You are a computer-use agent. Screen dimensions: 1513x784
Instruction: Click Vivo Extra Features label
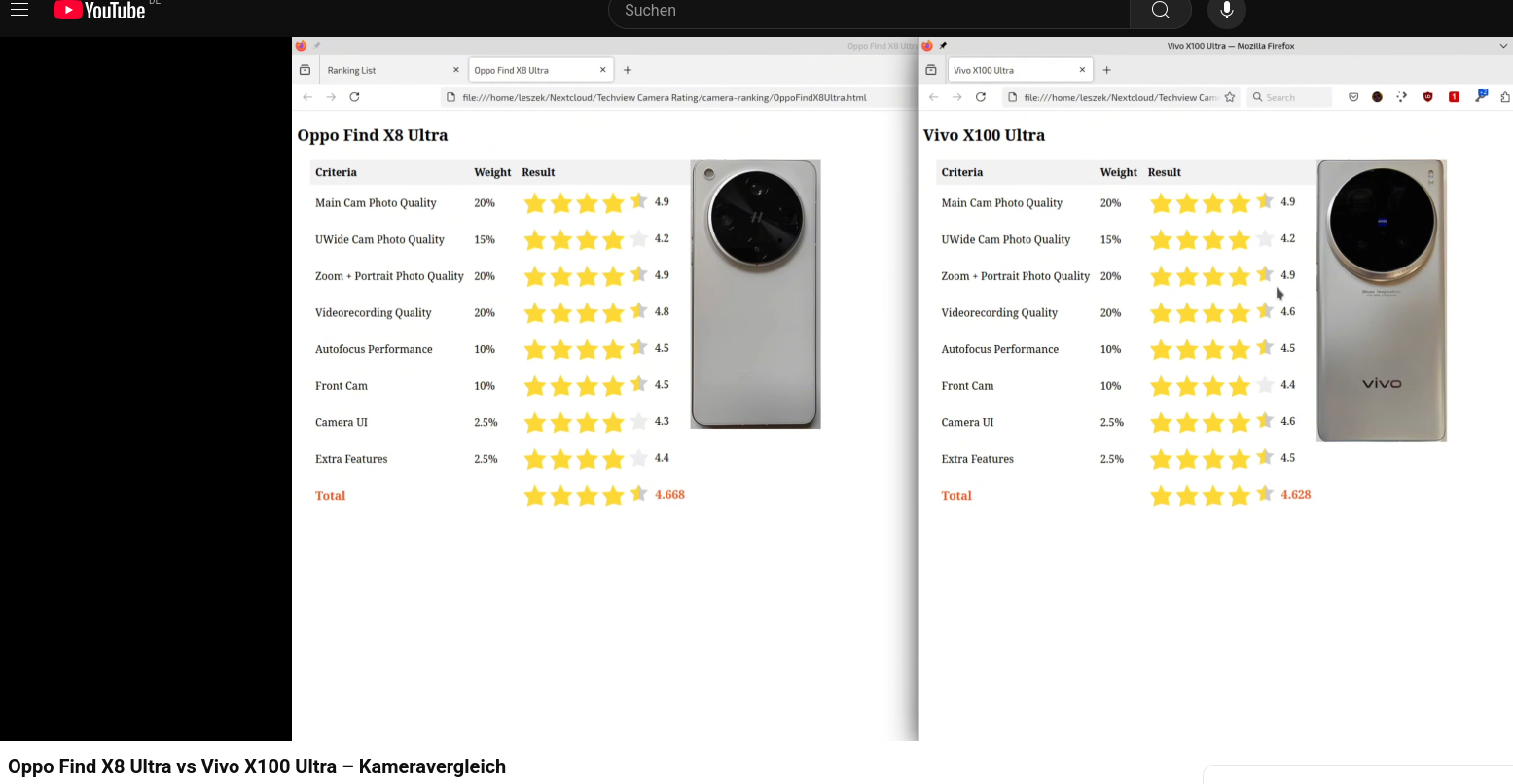click(977, 459)
